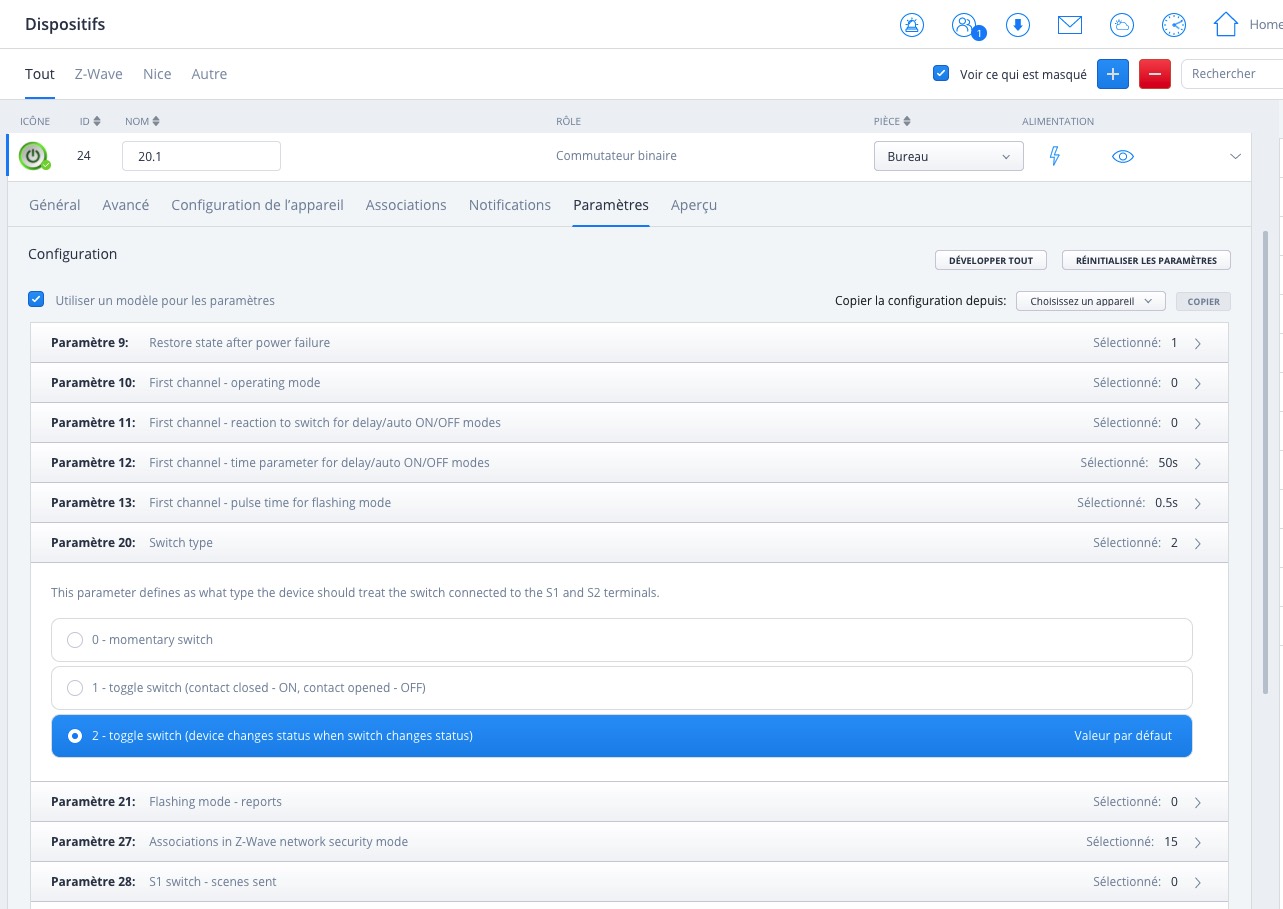Click the alarm siren icon

912,25
